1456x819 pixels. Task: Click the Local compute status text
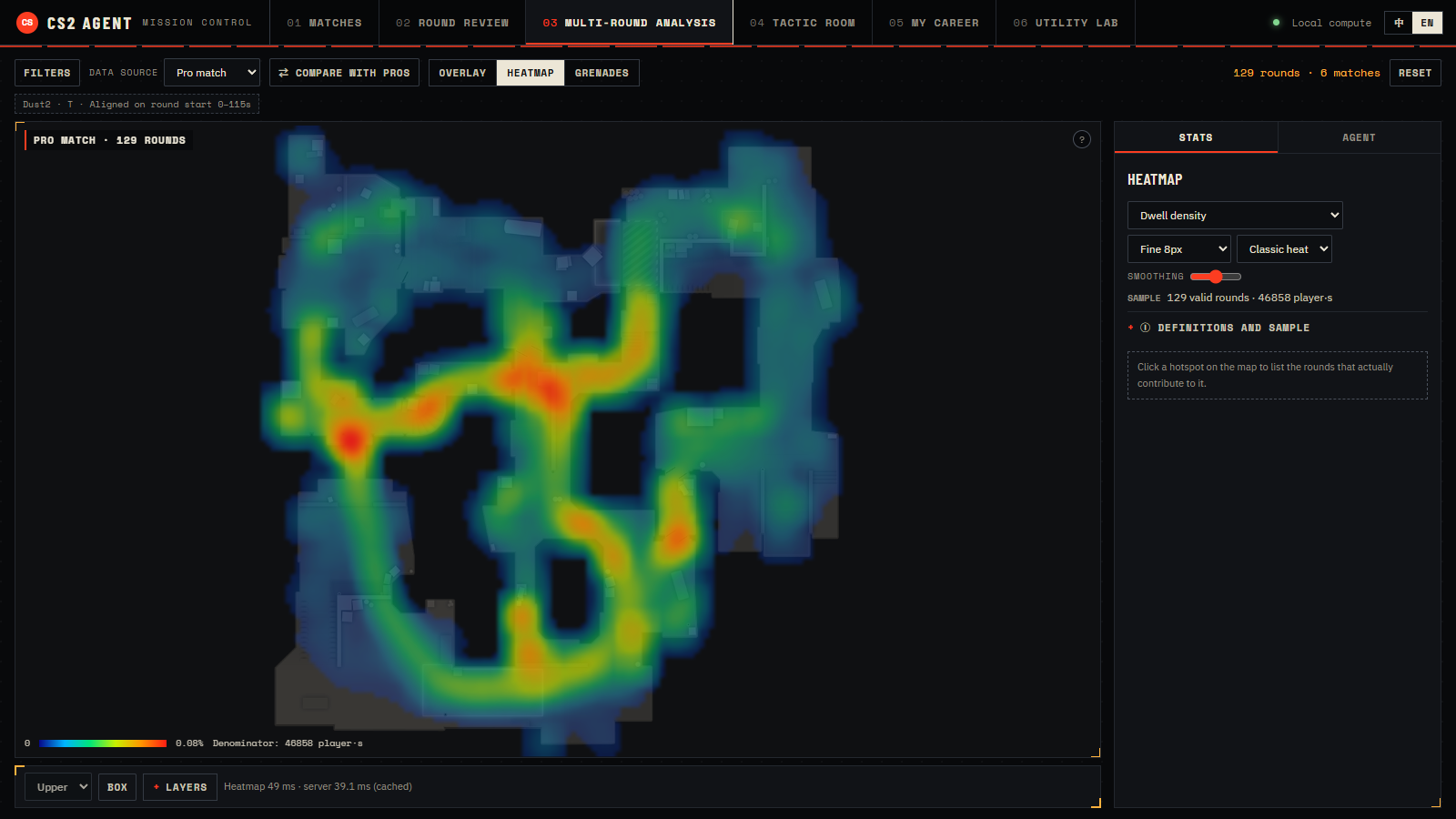(1331, 23)
